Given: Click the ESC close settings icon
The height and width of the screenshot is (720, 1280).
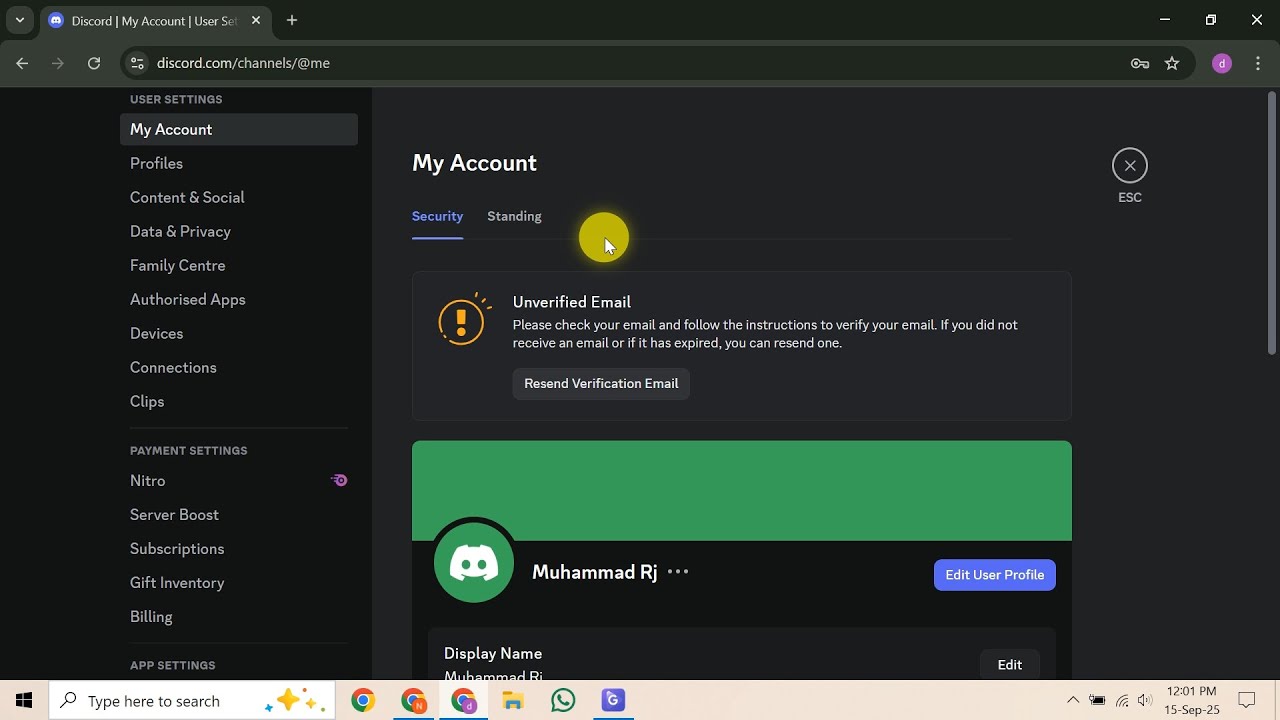Looking at the screenshot, I should (1129, 166).
